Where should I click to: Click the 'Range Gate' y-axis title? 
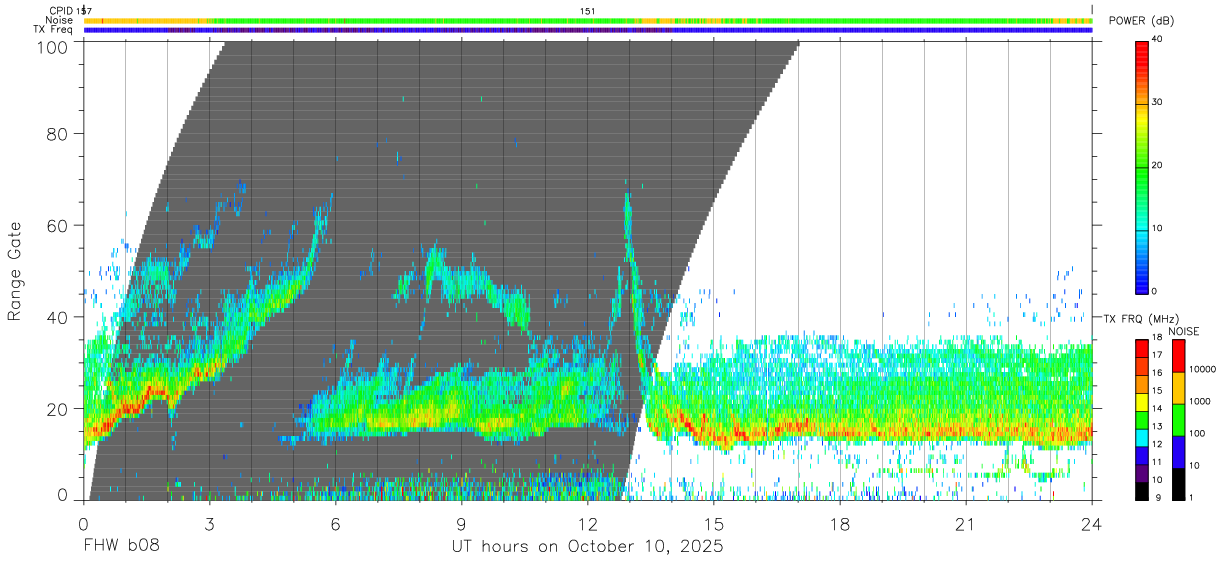(x=15, y=270)
